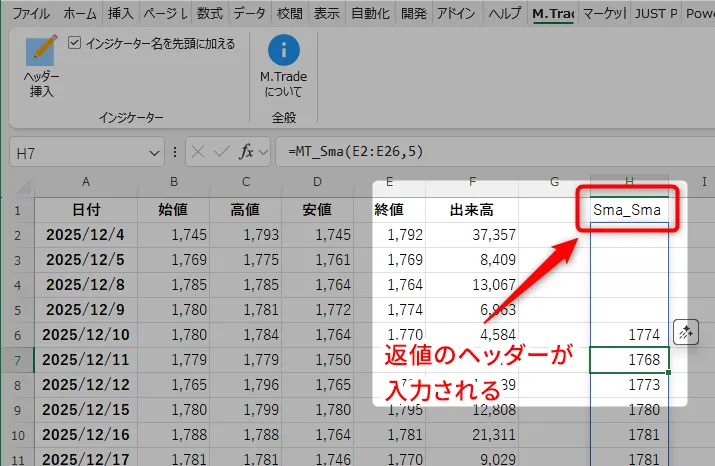Open the JUST P ribbon tab
The image size is (715, 466).
point(656,14)
